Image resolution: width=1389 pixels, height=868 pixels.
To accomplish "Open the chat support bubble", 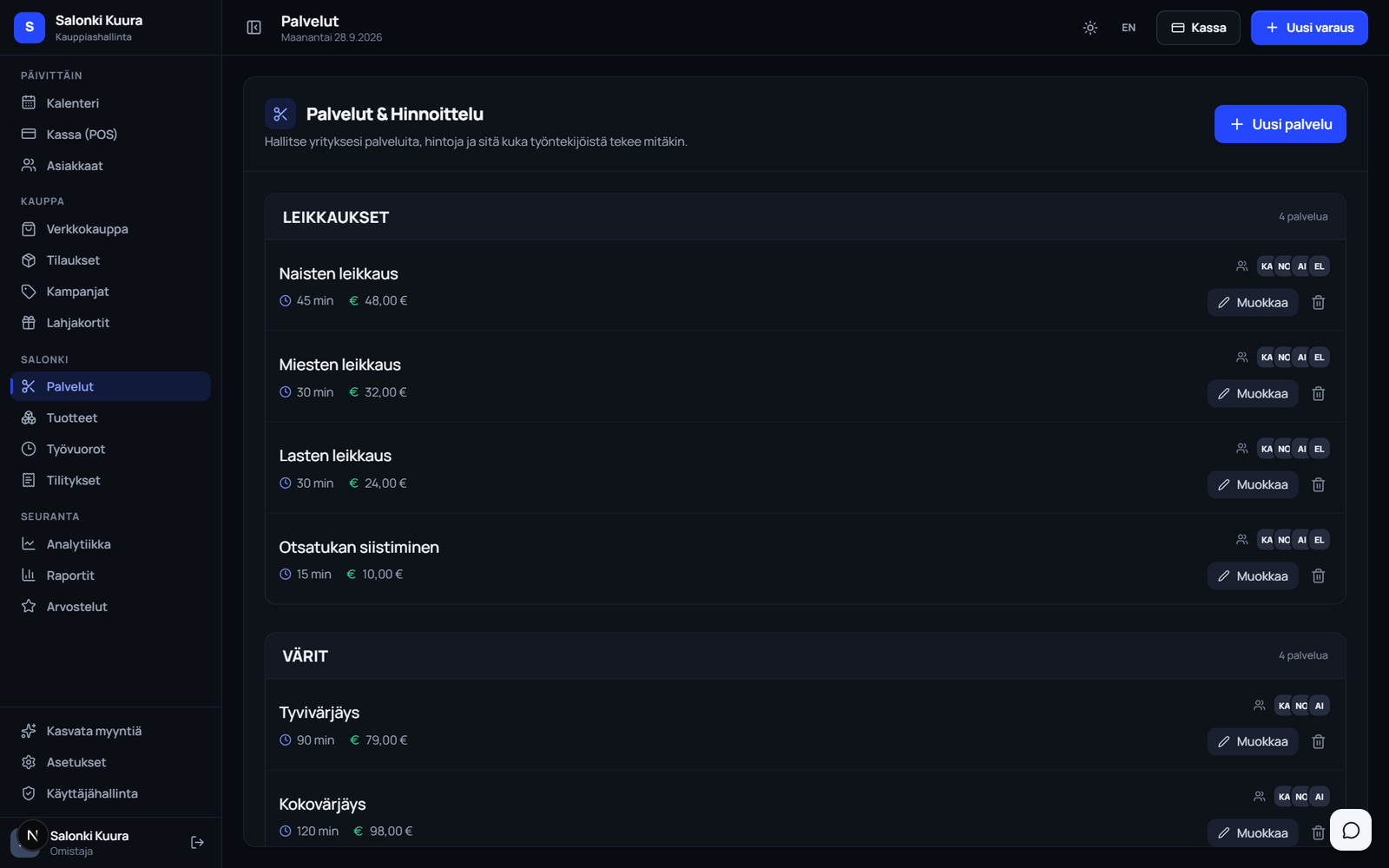I will click(x=1351, y=830).
